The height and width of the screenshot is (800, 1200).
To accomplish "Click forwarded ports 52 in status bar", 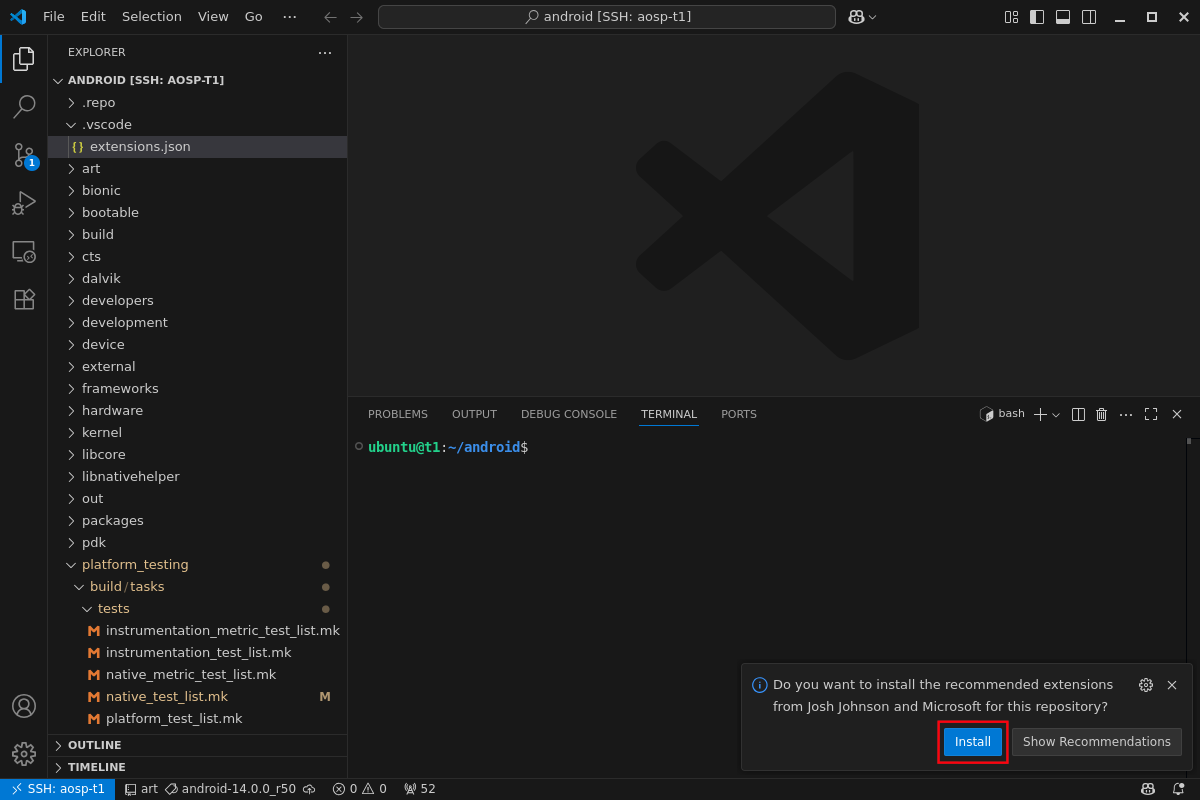I will coord(420,789).
